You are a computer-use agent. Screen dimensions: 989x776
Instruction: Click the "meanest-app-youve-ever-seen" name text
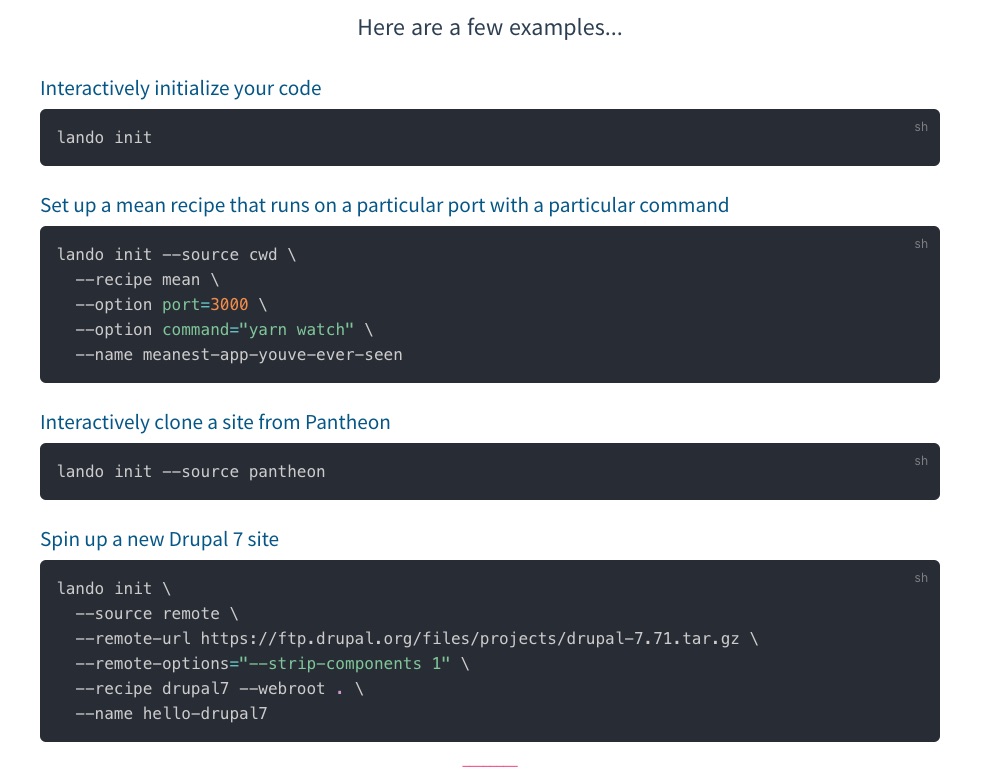[x=272, y=354]
